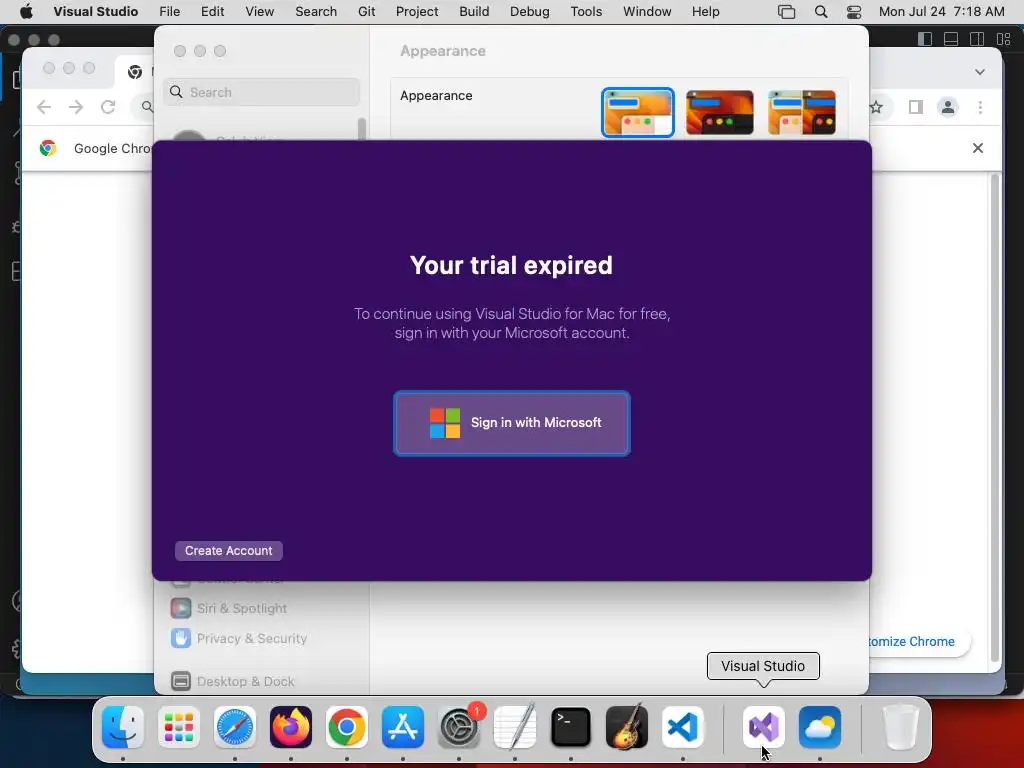Open TextEdit from the Dock
The width and height of the screenshot is (1024, 768).
click(x=515, y=727)
